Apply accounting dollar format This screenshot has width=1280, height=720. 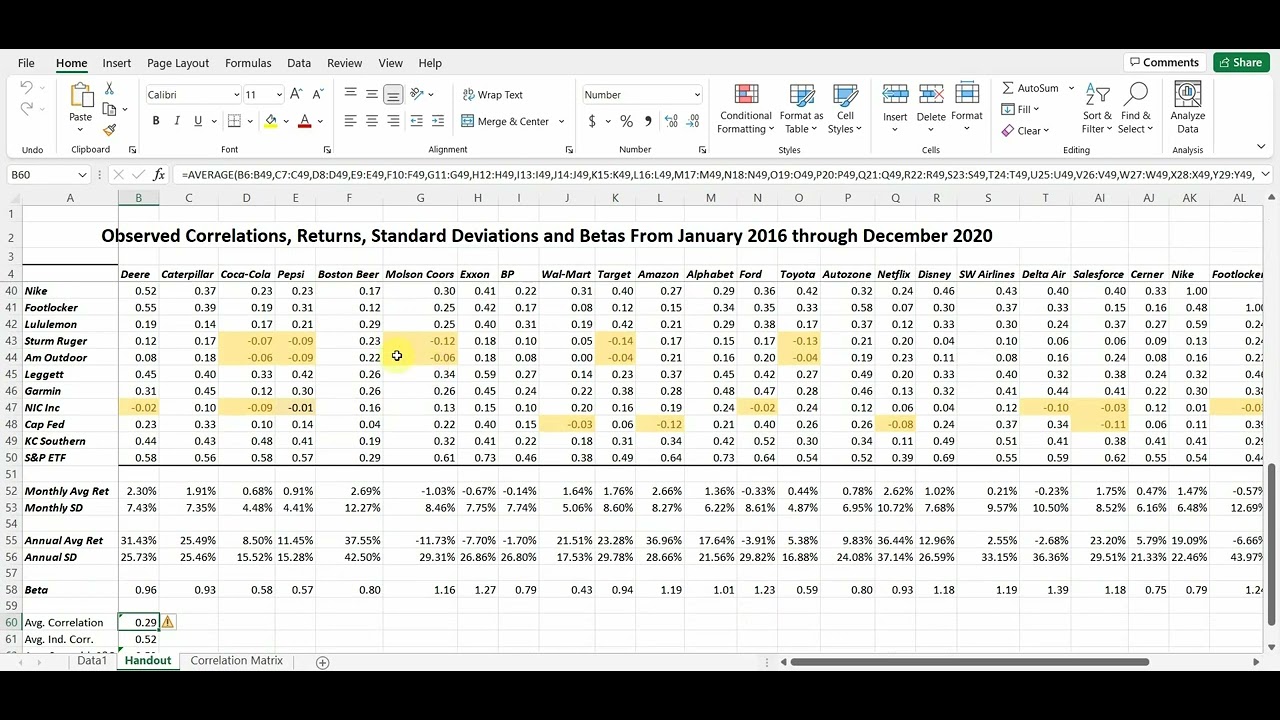coord(592,121)
